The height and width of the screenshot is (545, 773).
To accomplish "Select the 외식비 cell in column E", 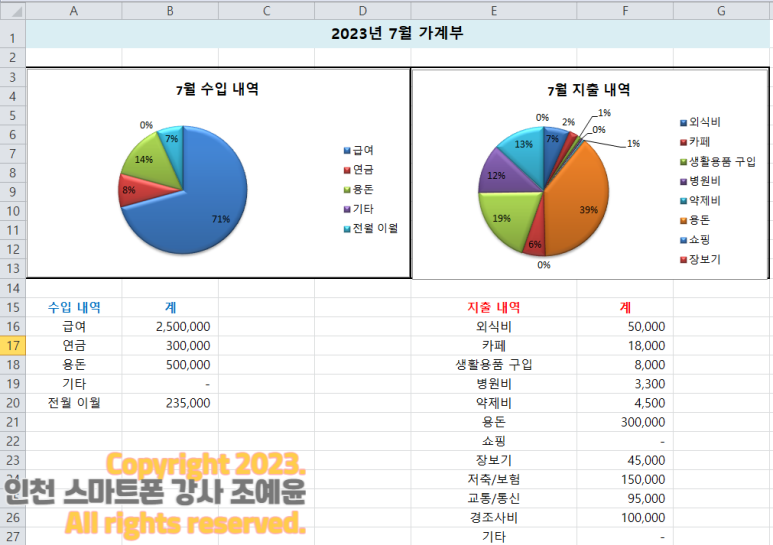I will click(x=493, y=327).
